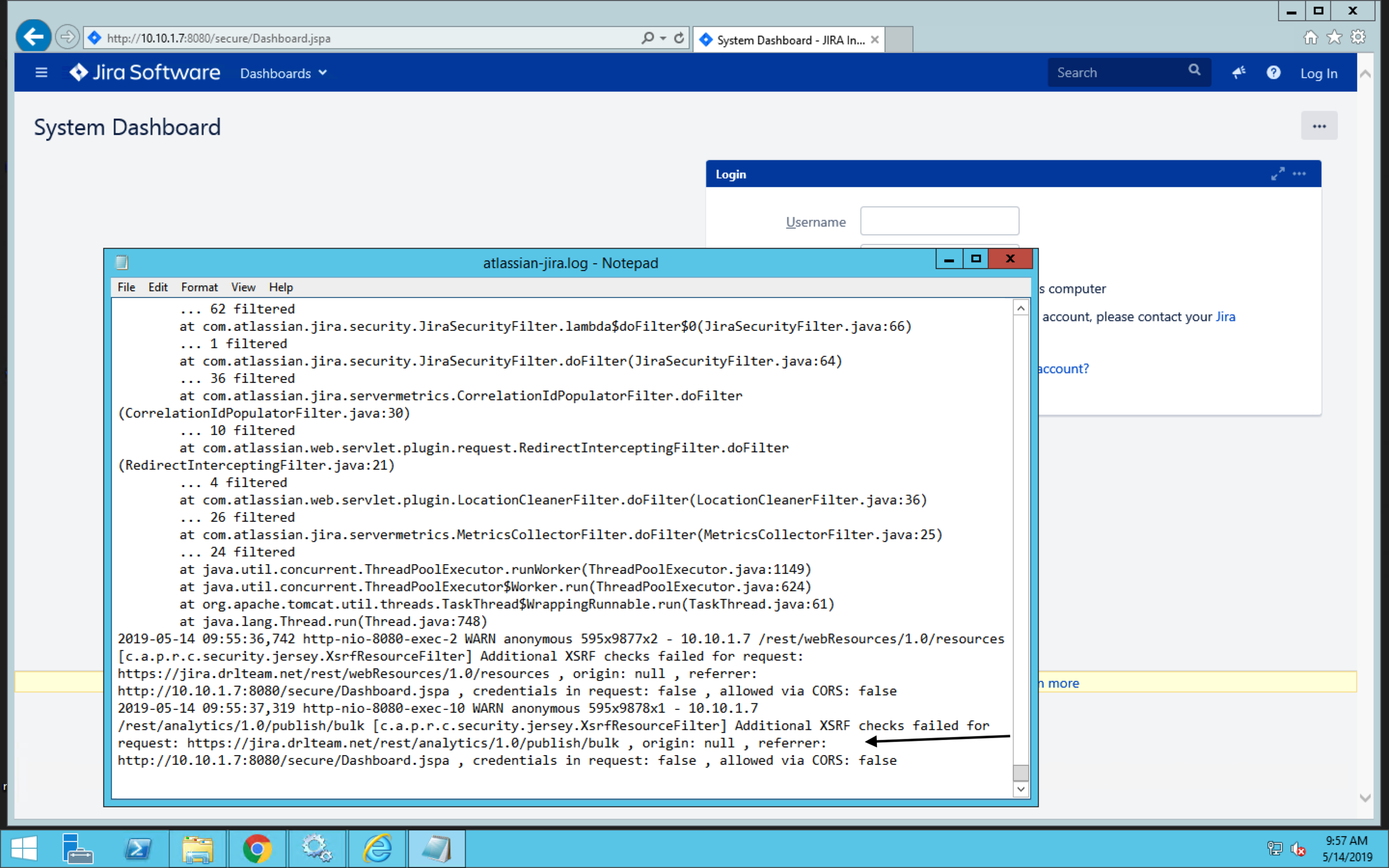1389x868 pixels.
Task: Open PowerShell from the taskbar
Action: 138,849
